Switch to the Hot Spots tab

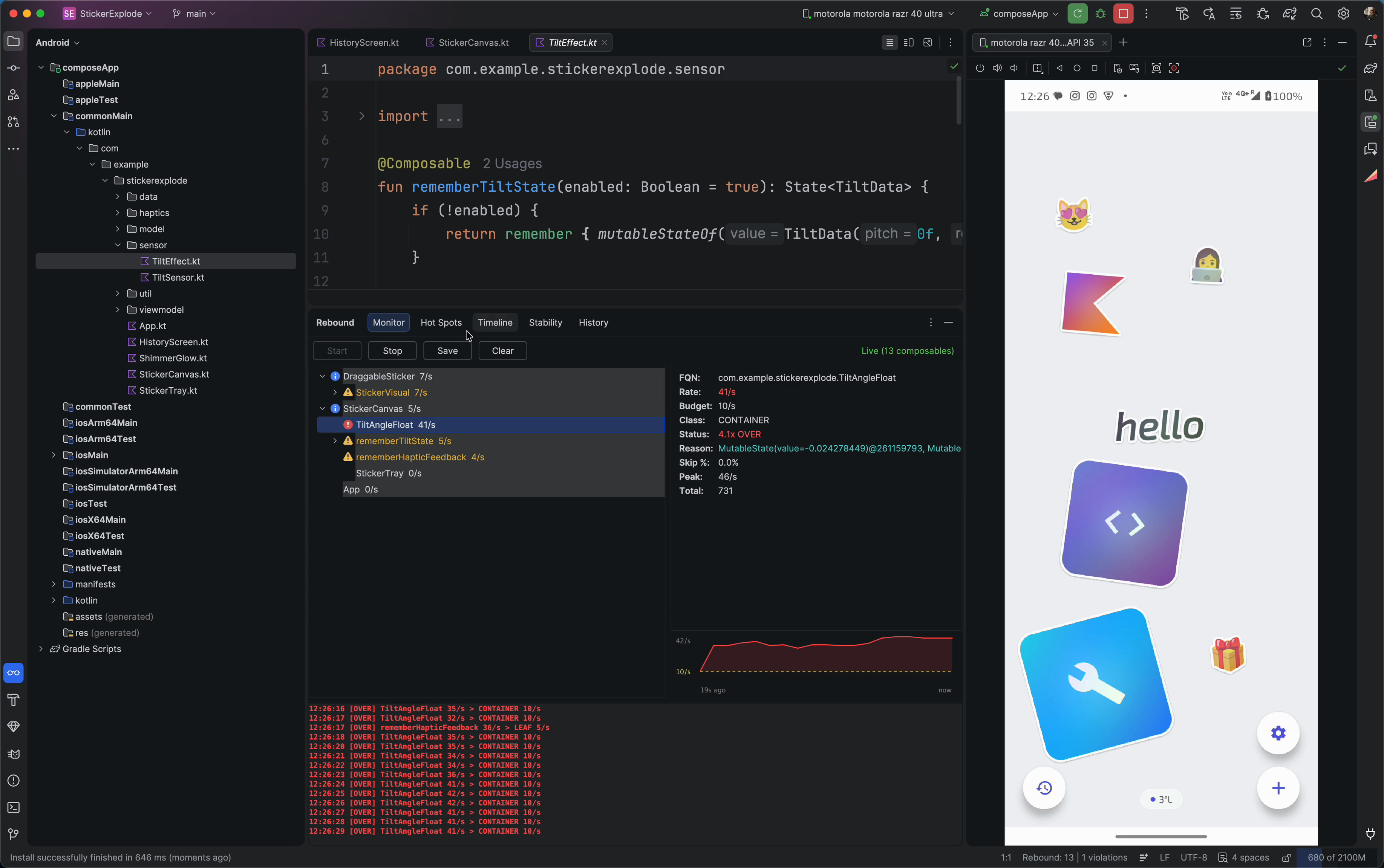point(441,322)
